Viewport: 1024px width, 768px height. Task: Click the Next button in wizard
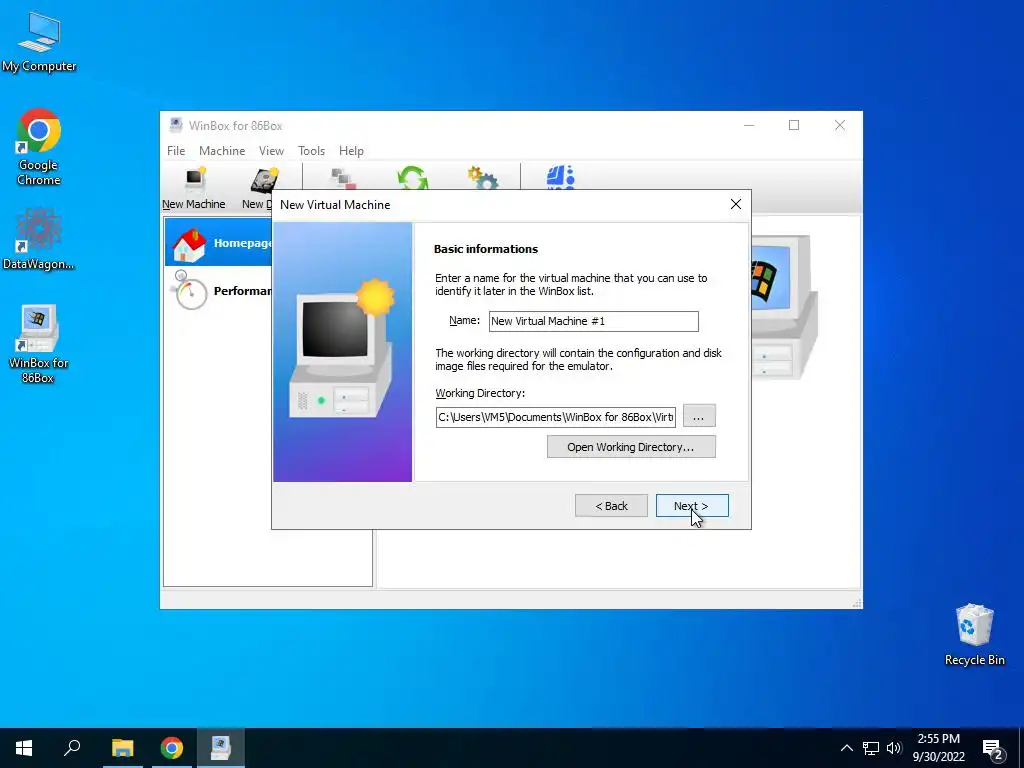(x=692, y=506)
